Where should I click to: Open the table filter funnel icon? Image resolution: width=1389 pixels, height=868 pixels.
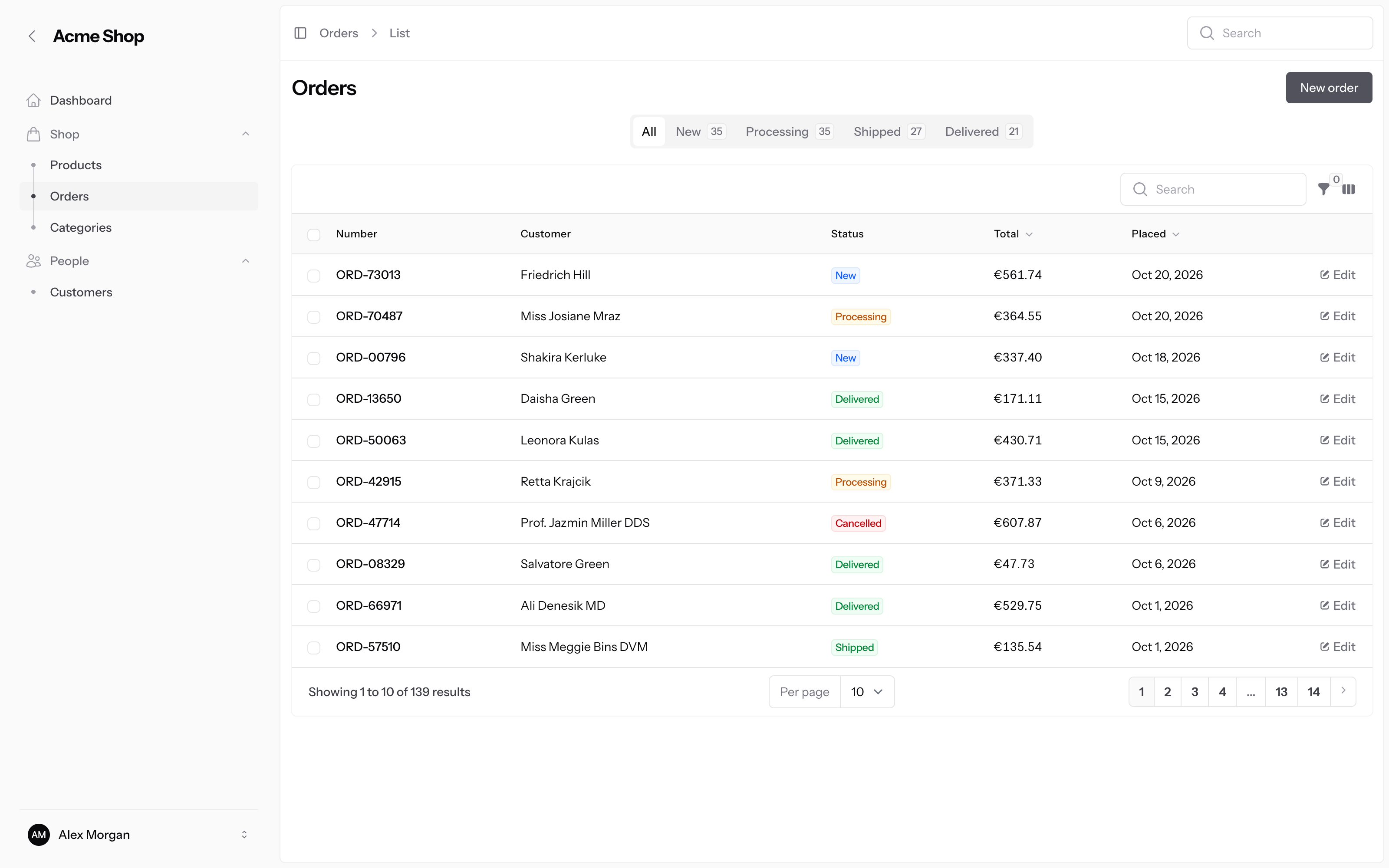1323,190
